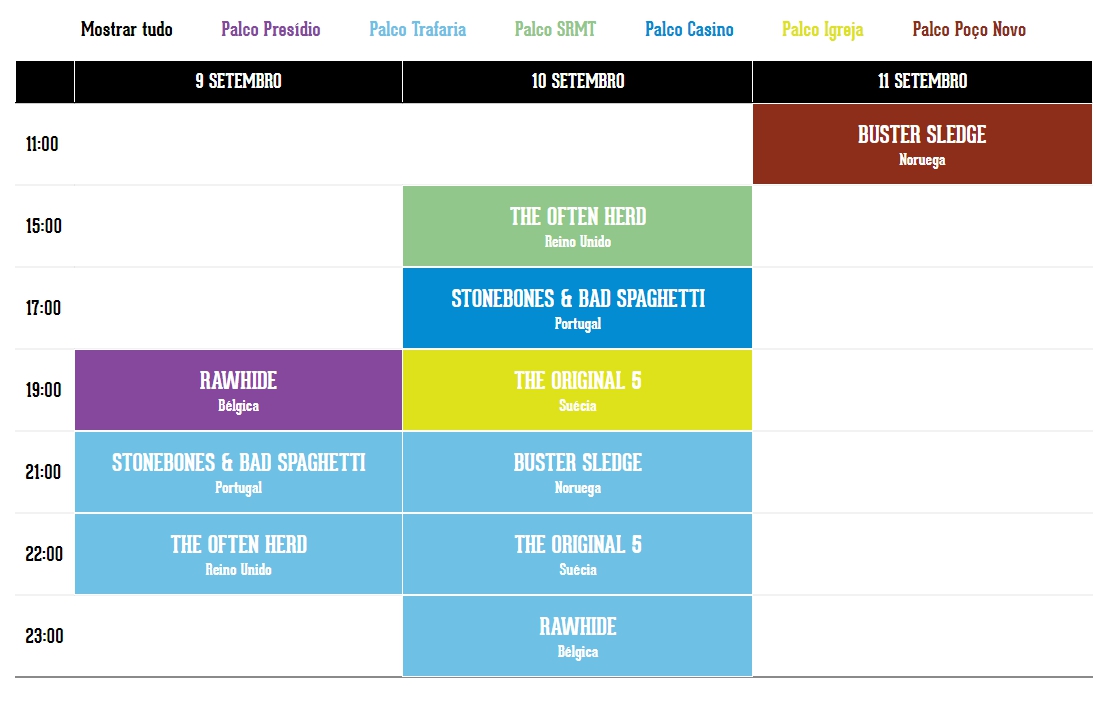The image size is (1105, 701).
Task: Select the Mostrar tudo filter
Action: click(x=127, y=30)
